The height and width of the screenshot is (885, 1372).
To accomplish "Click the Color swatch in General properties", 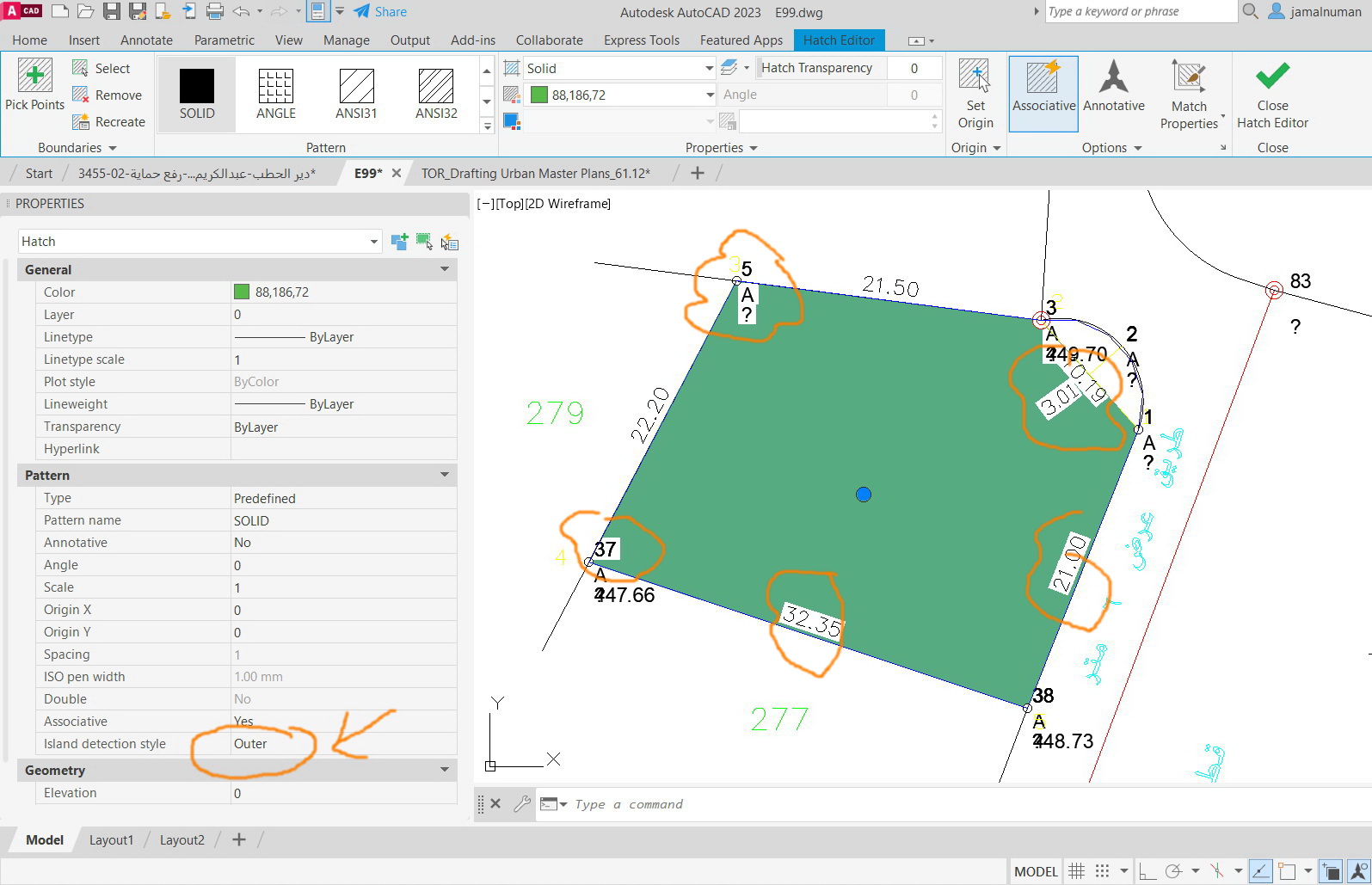I will click(x=242, y=292).
